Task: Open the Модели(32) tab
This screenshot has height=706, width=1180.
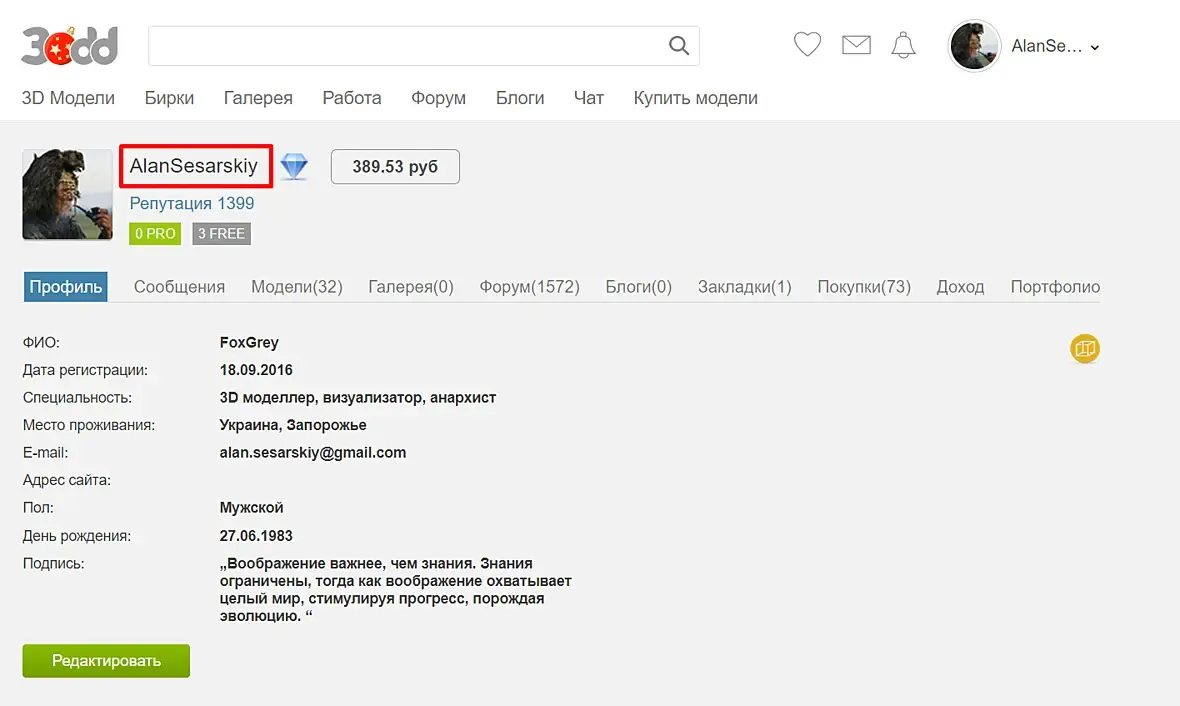Action: pyautogui.click(x=297, y=287)
